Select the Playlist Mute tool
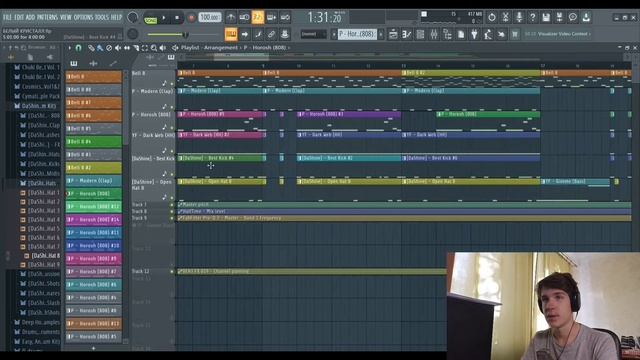 pos(118,48)
